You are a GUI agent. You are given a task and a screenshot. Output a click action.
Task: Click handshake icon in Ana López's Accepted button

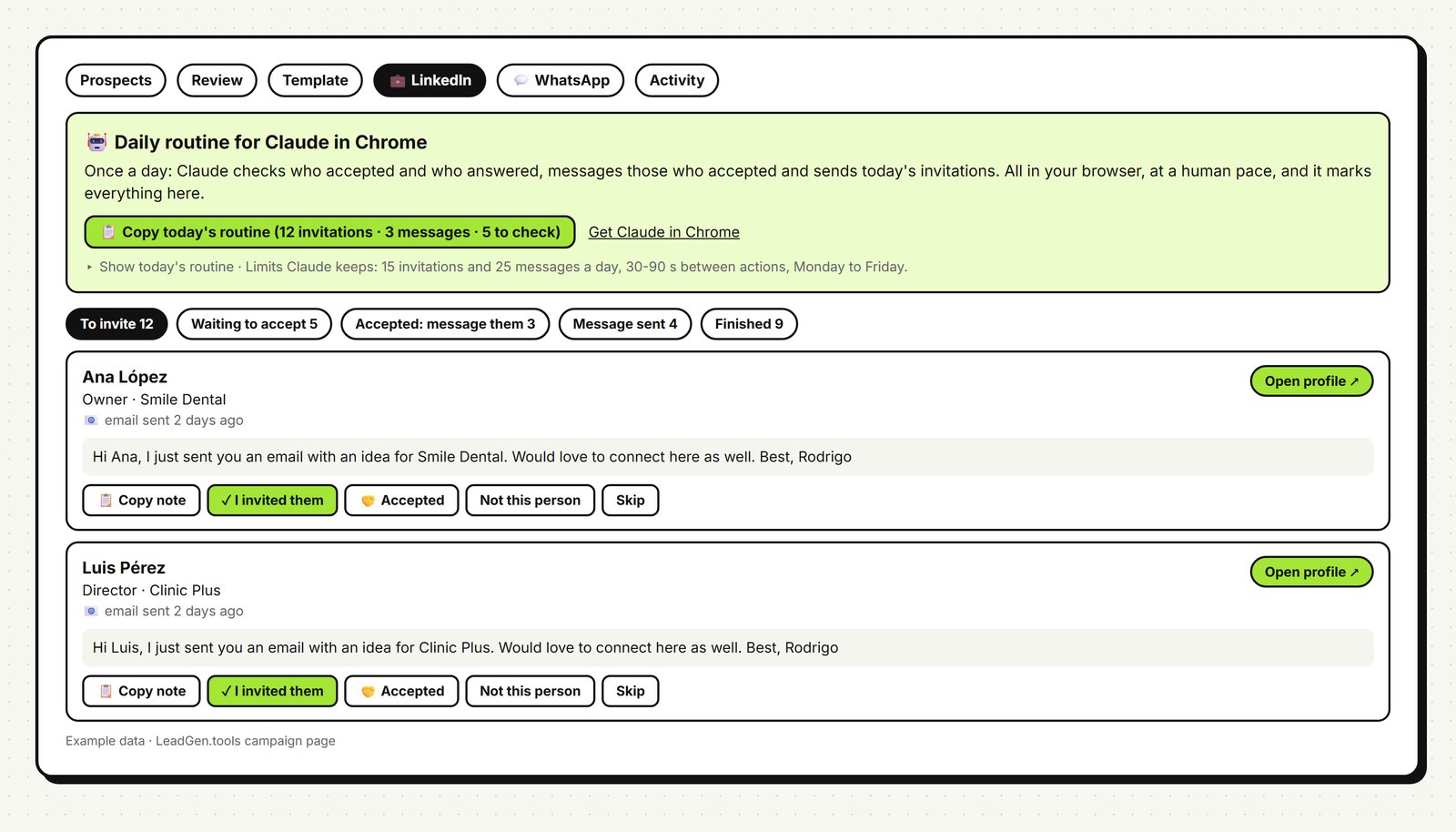[x=368, y=501]
